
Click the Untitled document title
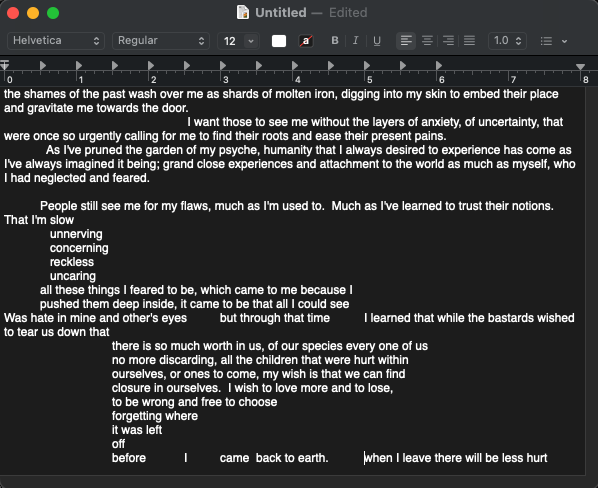click(281, 13)
